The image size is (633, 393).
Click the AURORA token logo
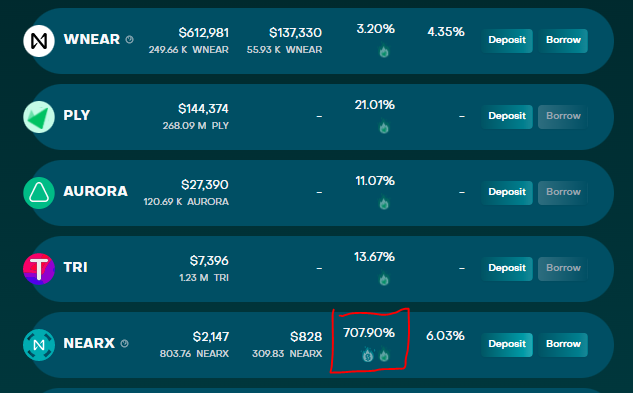pyautogui.click(x=39, y=193)
